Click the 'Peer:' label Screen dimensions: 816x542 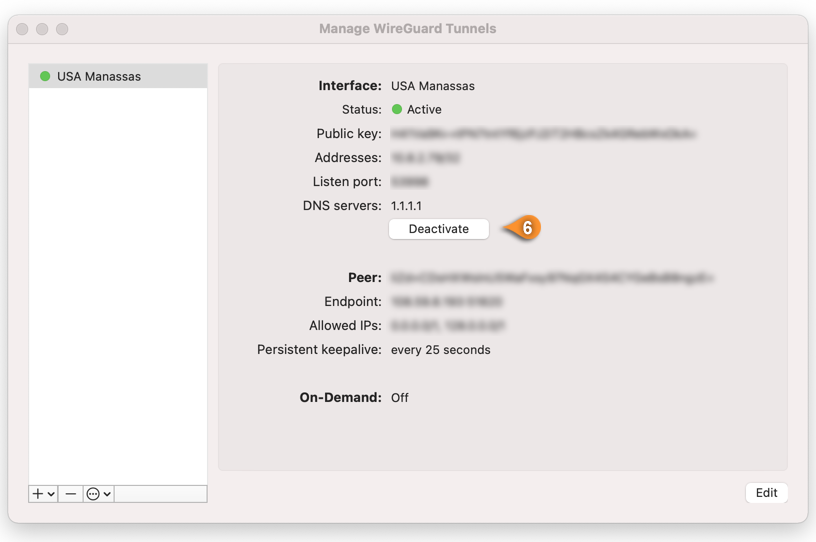click(365, 278)
